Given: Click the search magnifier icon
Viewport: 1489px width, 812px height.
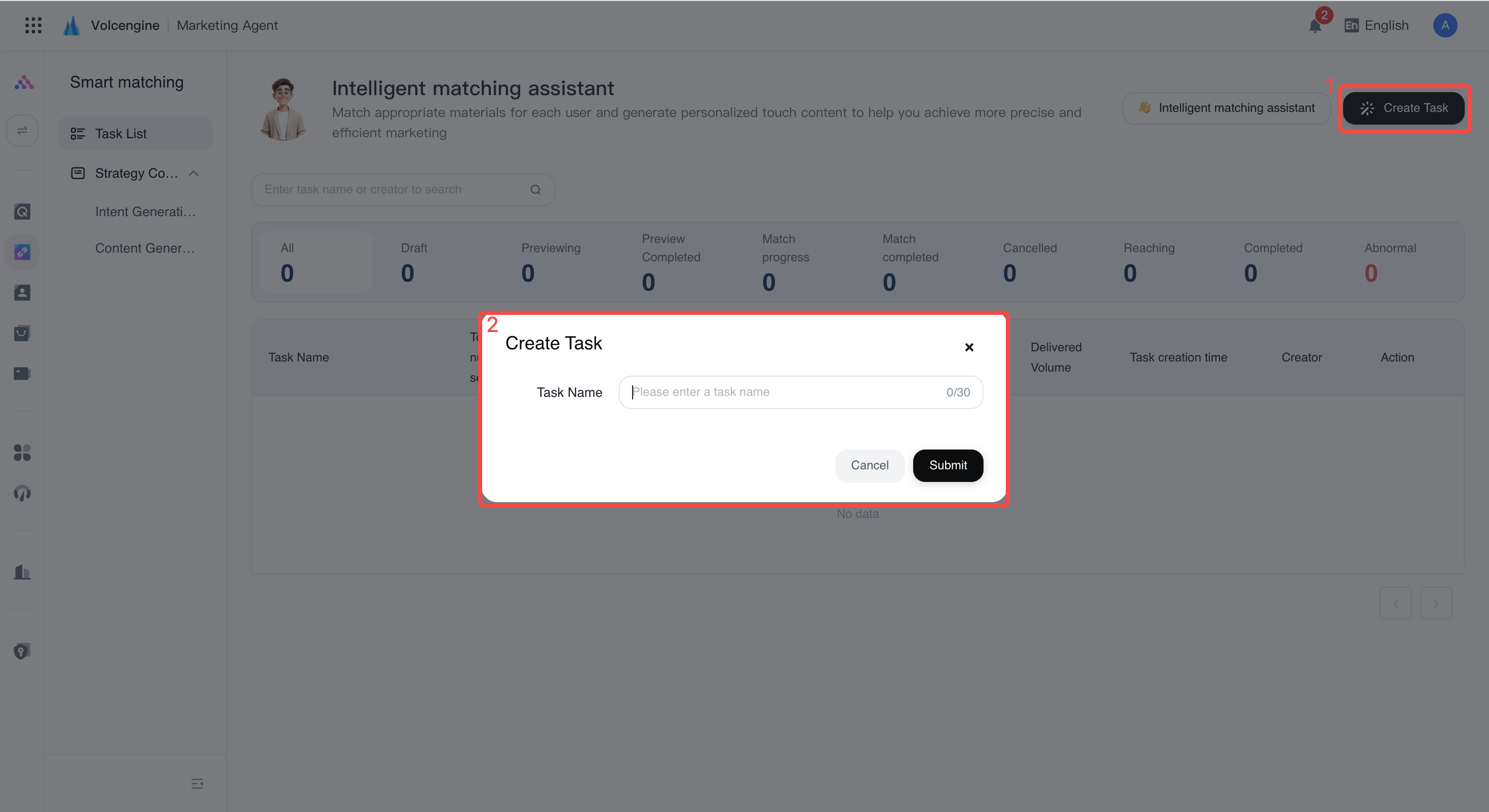Looking at the screenshot, I should [535, 189].
